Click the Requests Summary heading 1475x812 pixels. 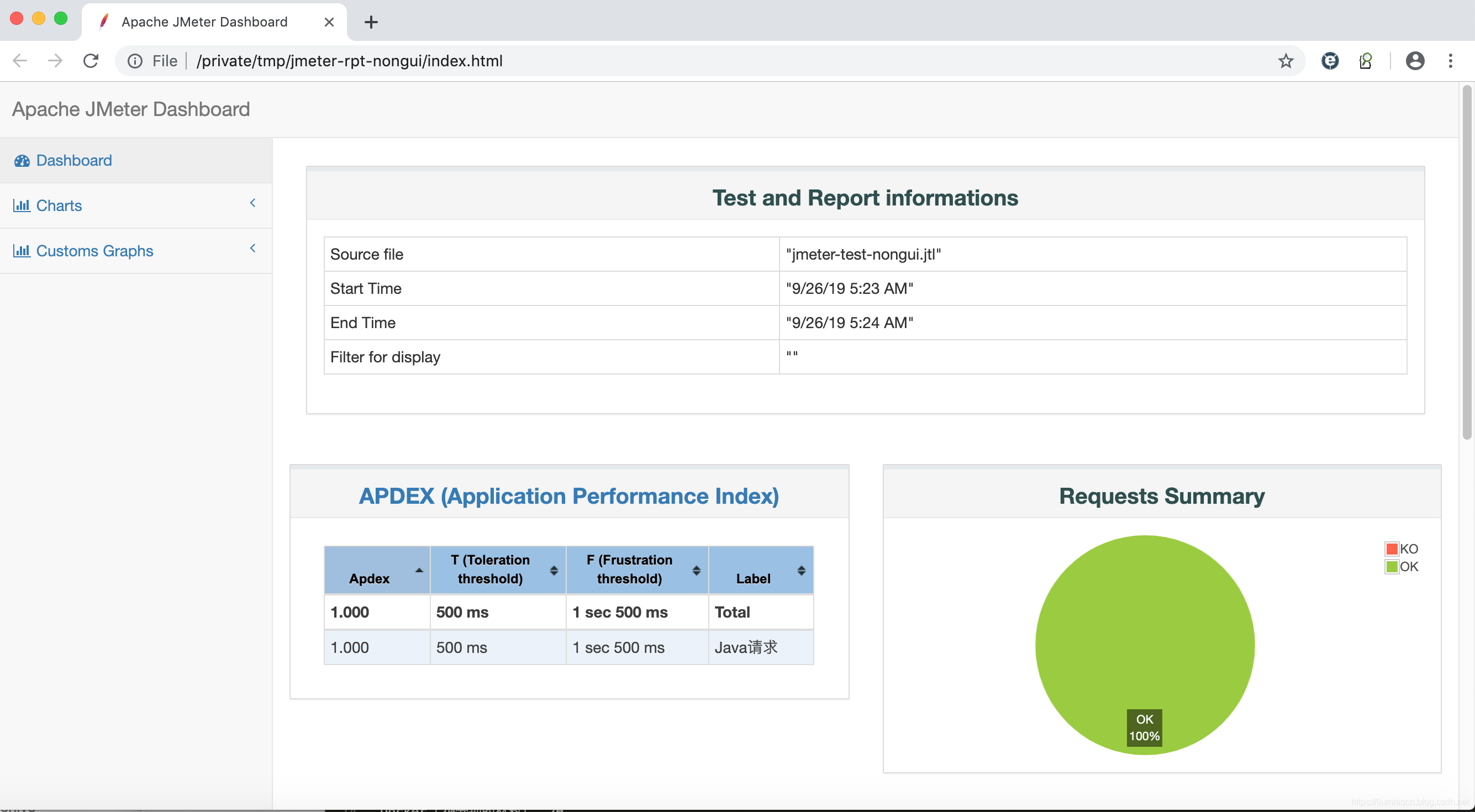pyautogui.click(x=1162, y=497)
